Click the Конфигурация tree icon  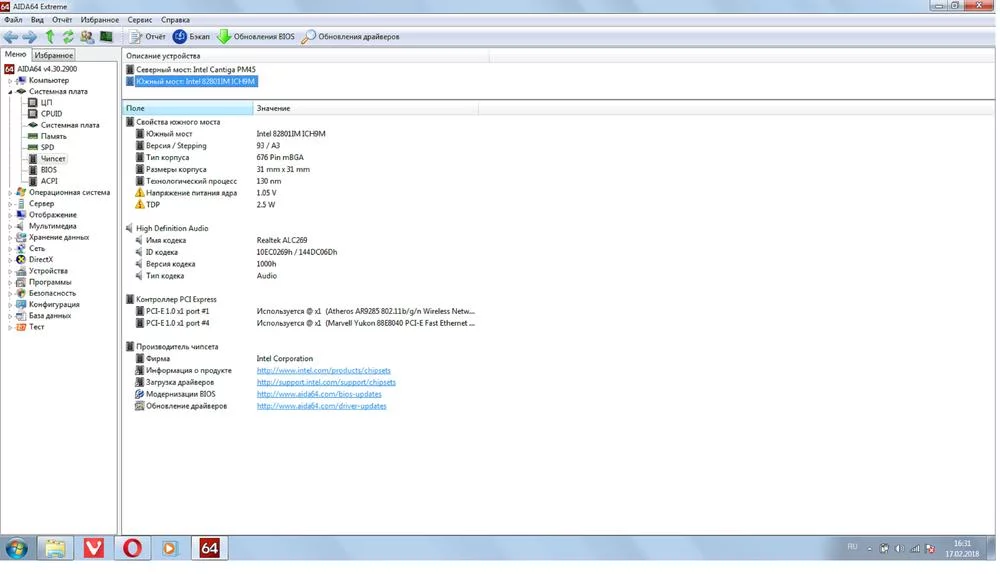coord(21,304)
